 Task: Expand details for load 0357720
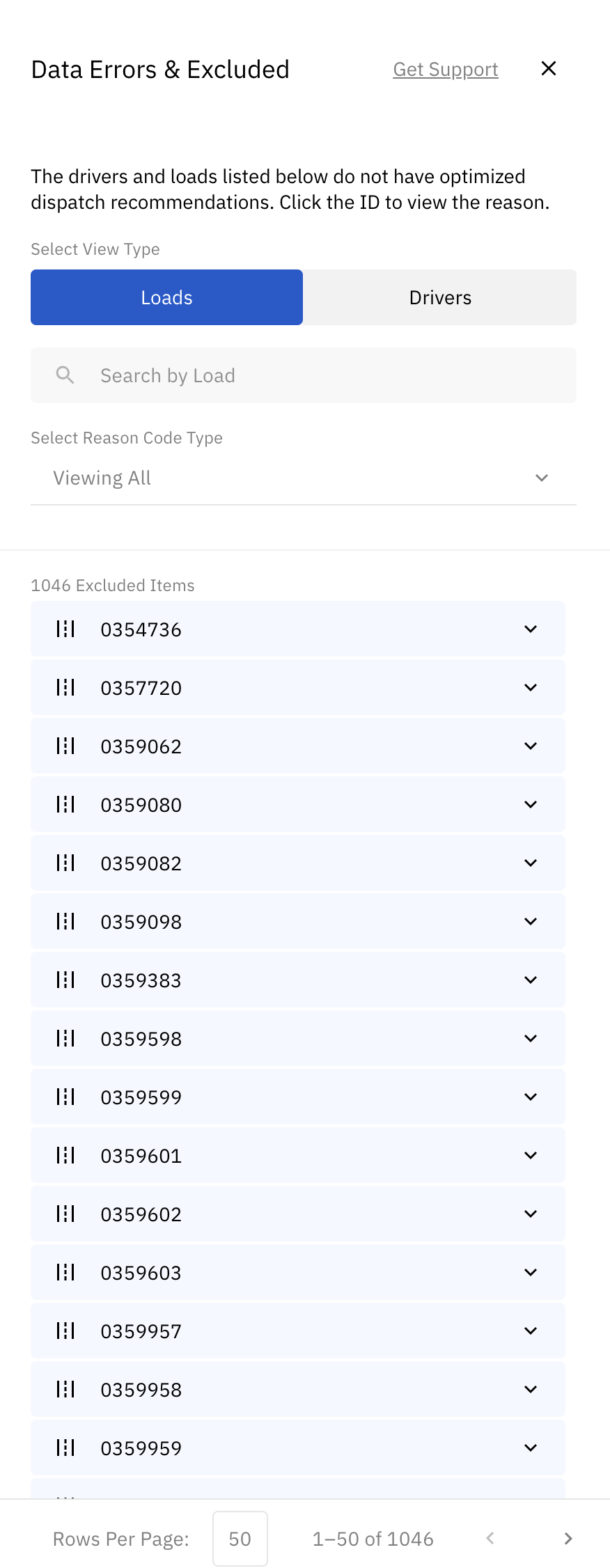pos(531,688)
